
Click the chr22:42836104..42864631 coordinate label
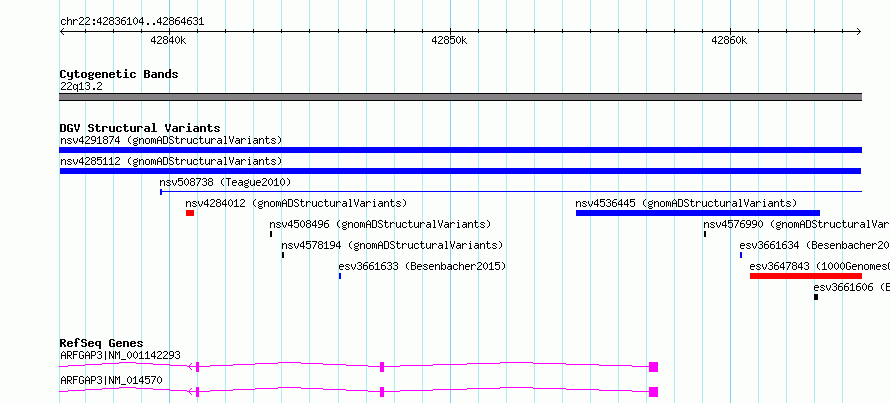pos(132,22)
